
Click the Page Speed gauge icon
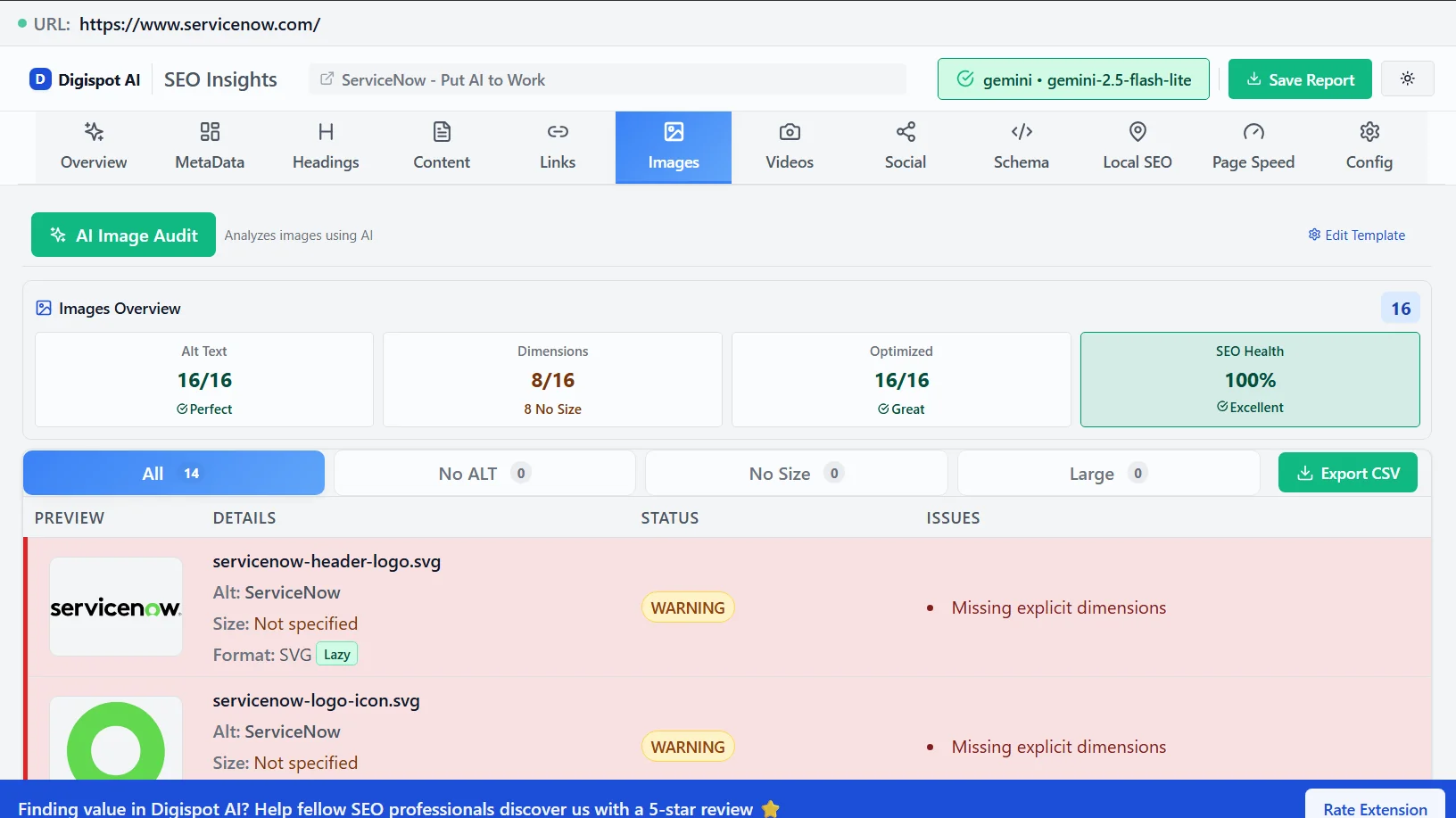click(x=1253, y=132)
